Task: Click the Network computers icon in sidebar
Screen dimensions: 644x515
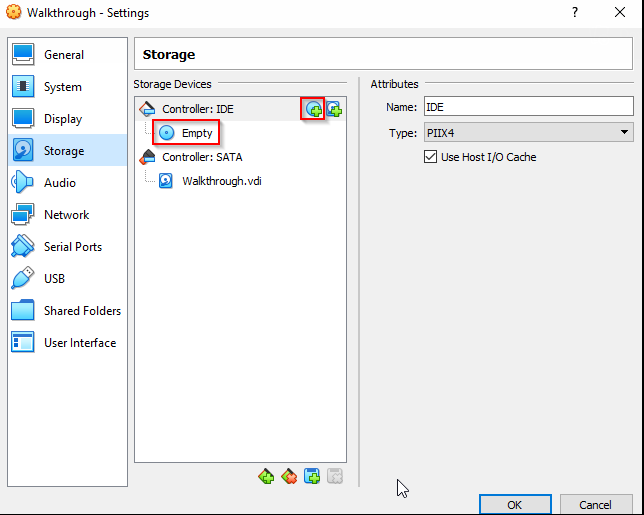Action: (23, 215)
